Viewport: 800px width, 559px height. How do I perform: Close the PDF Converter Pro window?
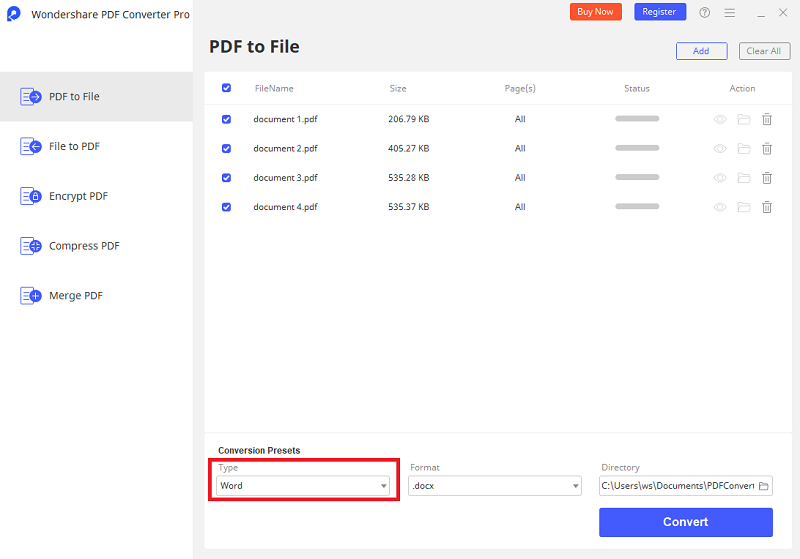tap(783, 13)
